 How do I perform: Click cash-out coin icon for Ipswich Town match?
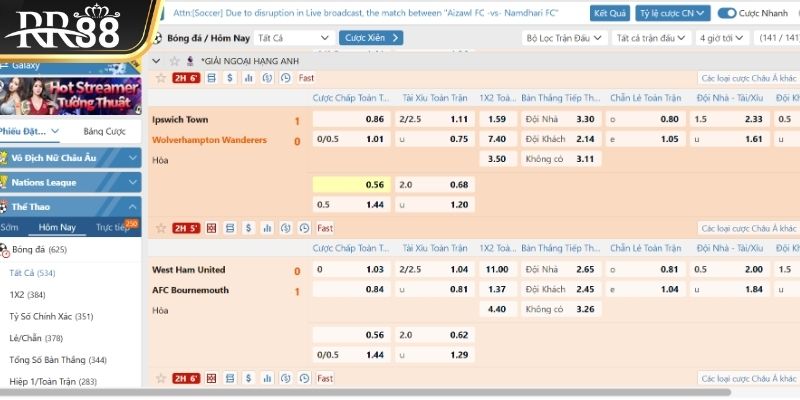click(267, 78)
